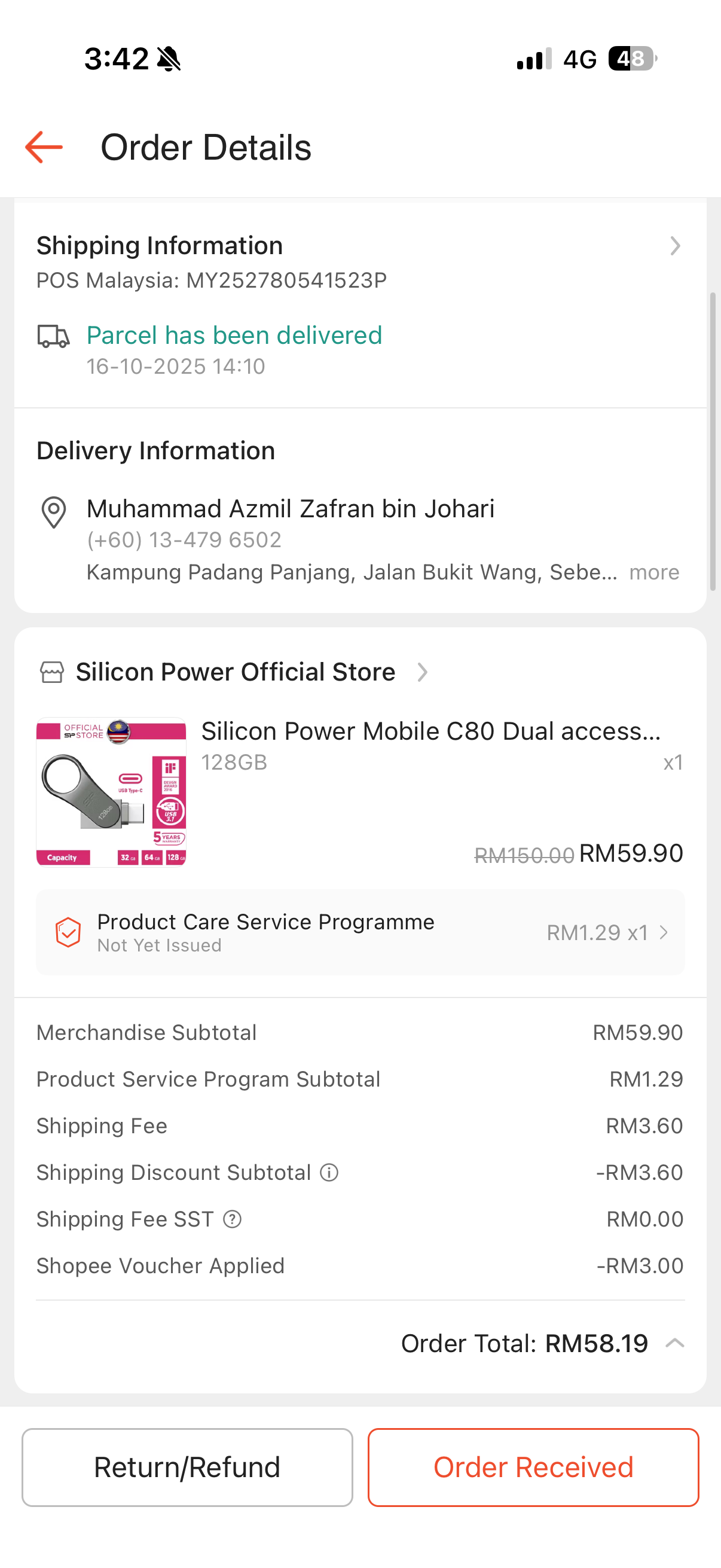721x1568 pixels.
Task: Tap the info icon beside Shipping Discount Subtotal
Action: click(x=329, y=1172)
